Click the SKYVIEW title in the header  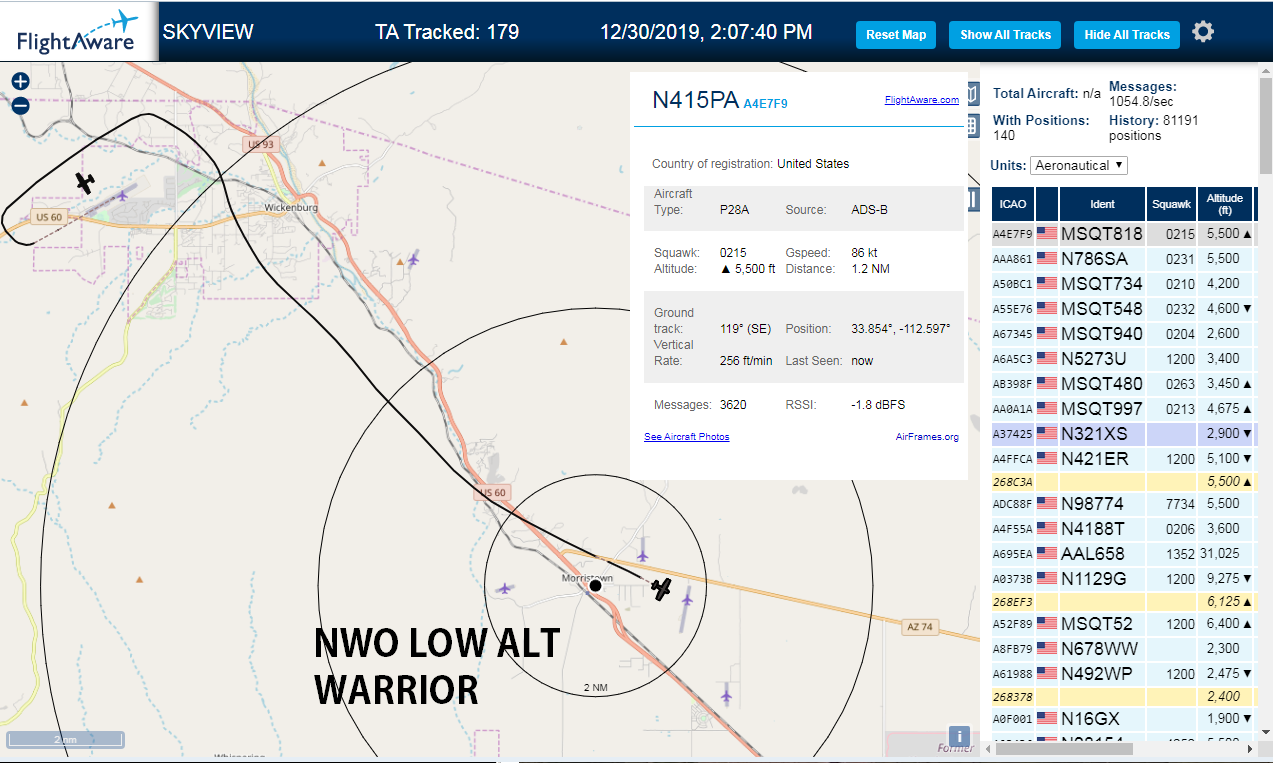click(208, 32)
